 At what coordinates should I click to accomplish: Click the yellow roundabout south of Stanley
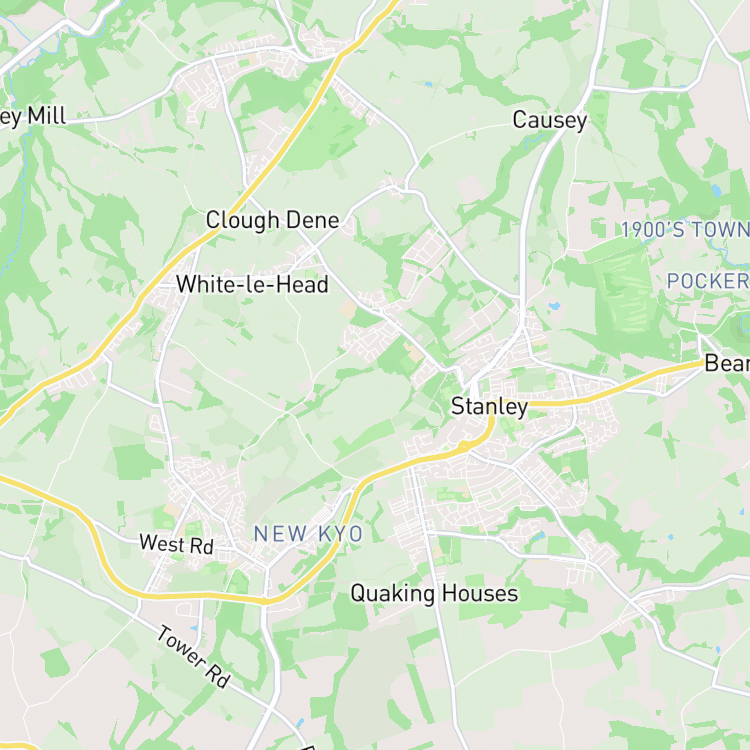pyautogui.click(x=463, y=447)
